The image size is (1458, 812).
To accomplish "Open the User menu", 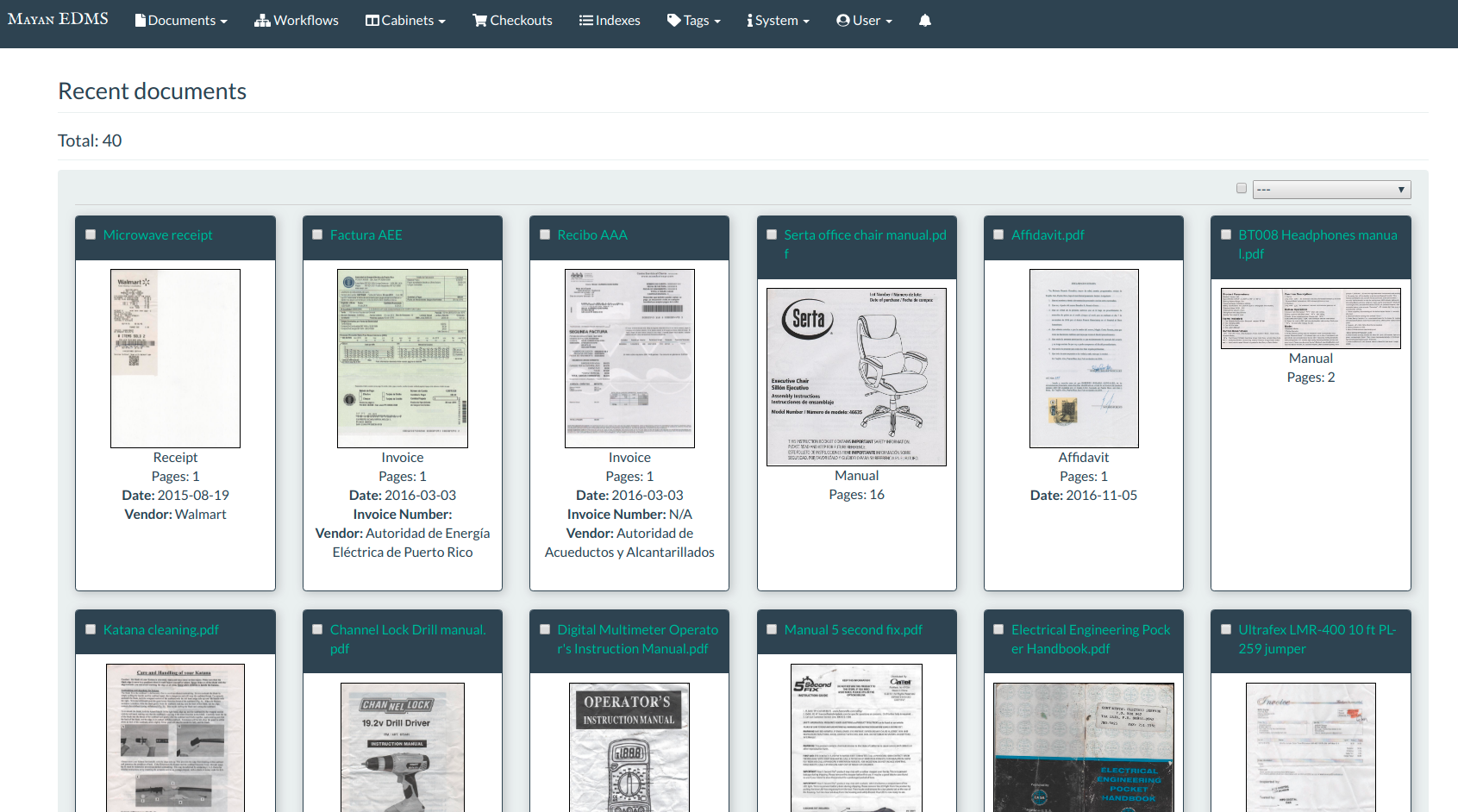I will 863,20.
